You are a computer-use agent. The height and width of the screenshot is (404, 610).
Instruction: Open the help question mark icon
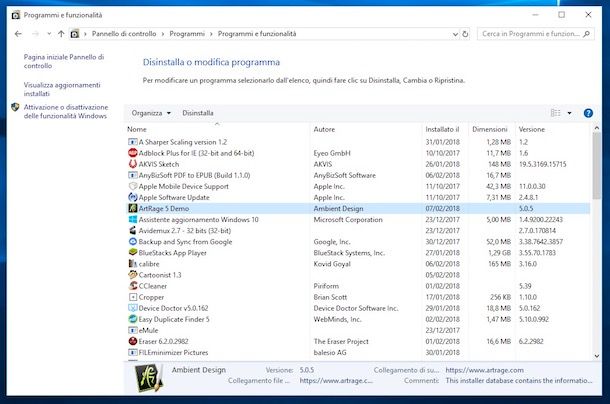588,113
